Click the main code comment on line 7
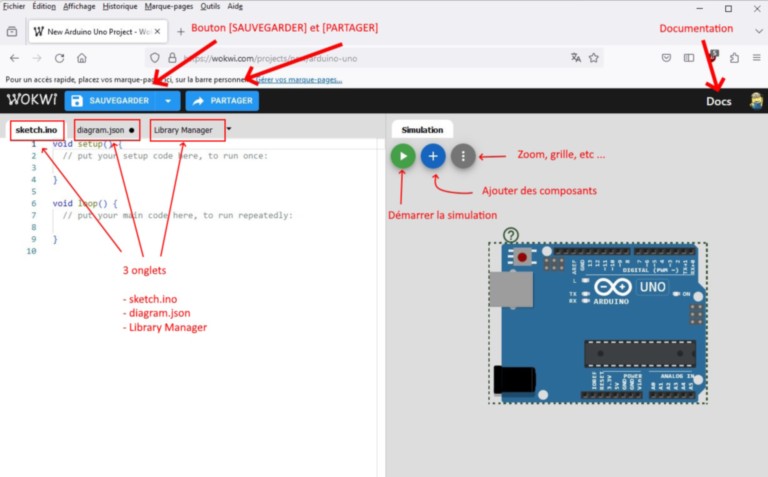 (177, 215)
